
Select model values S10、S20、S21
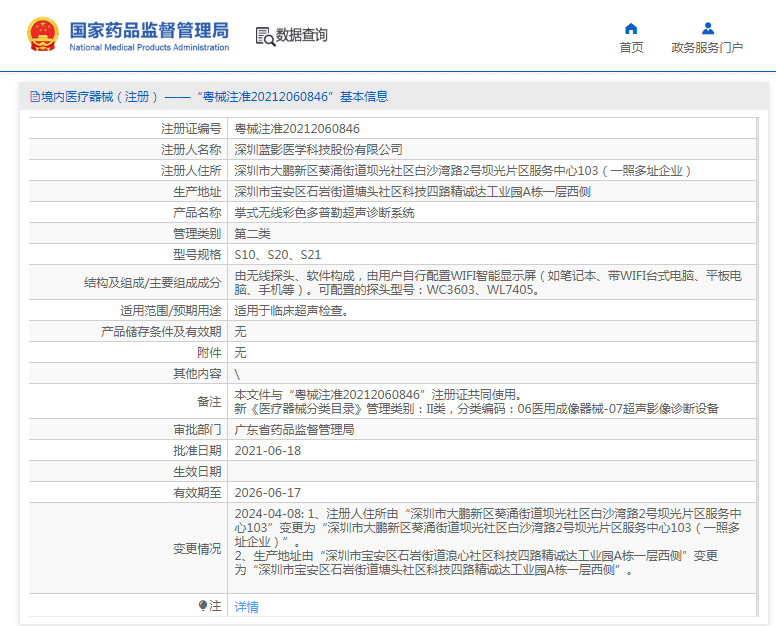point(278,255)
